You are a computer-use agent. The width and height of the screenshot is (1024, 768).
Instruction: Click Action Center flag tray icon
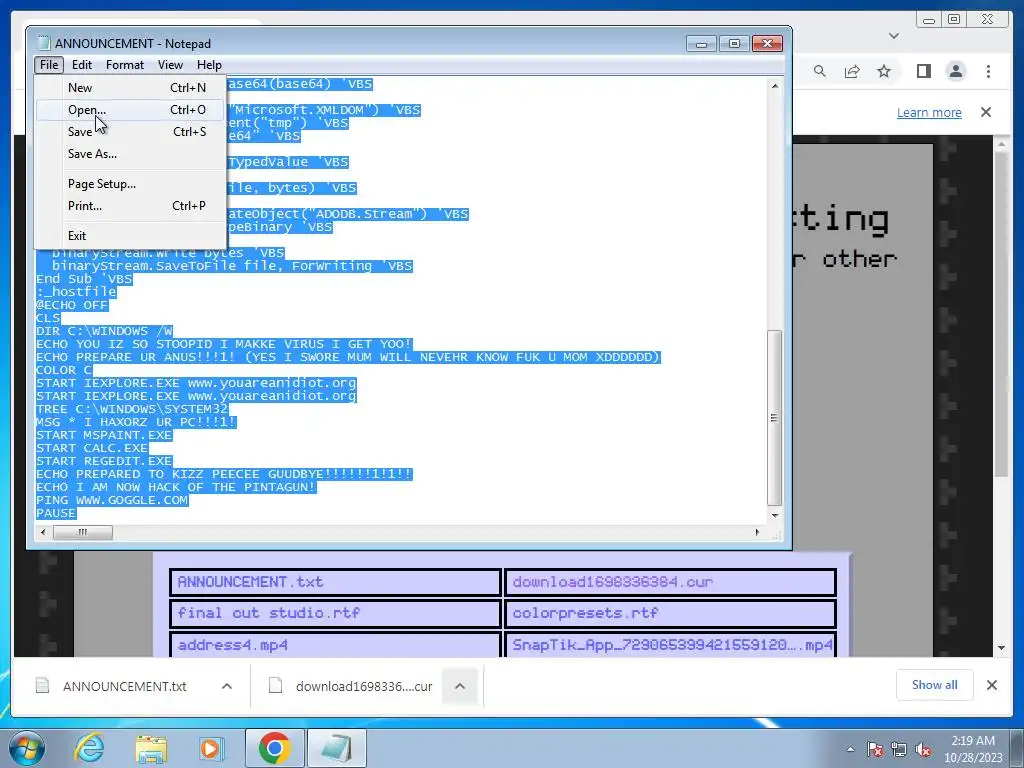(874, 749)
